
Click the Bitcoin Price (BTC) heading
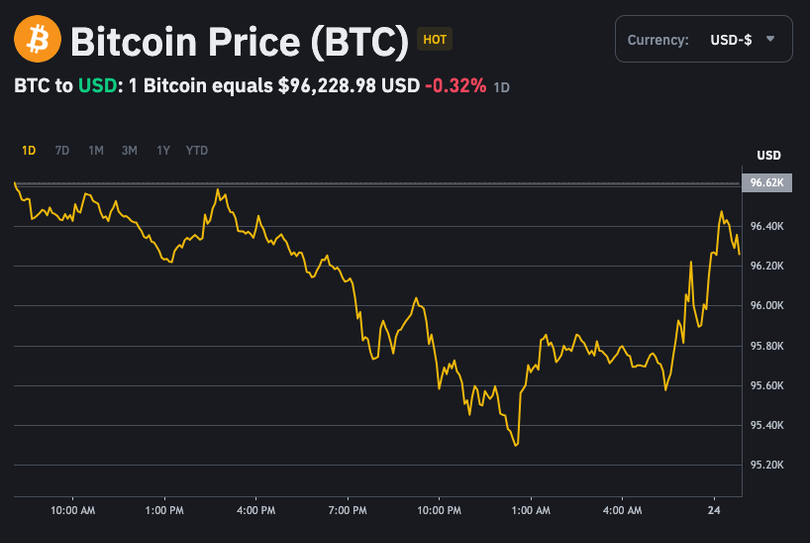pyautogui.click(x=240, y=41)
